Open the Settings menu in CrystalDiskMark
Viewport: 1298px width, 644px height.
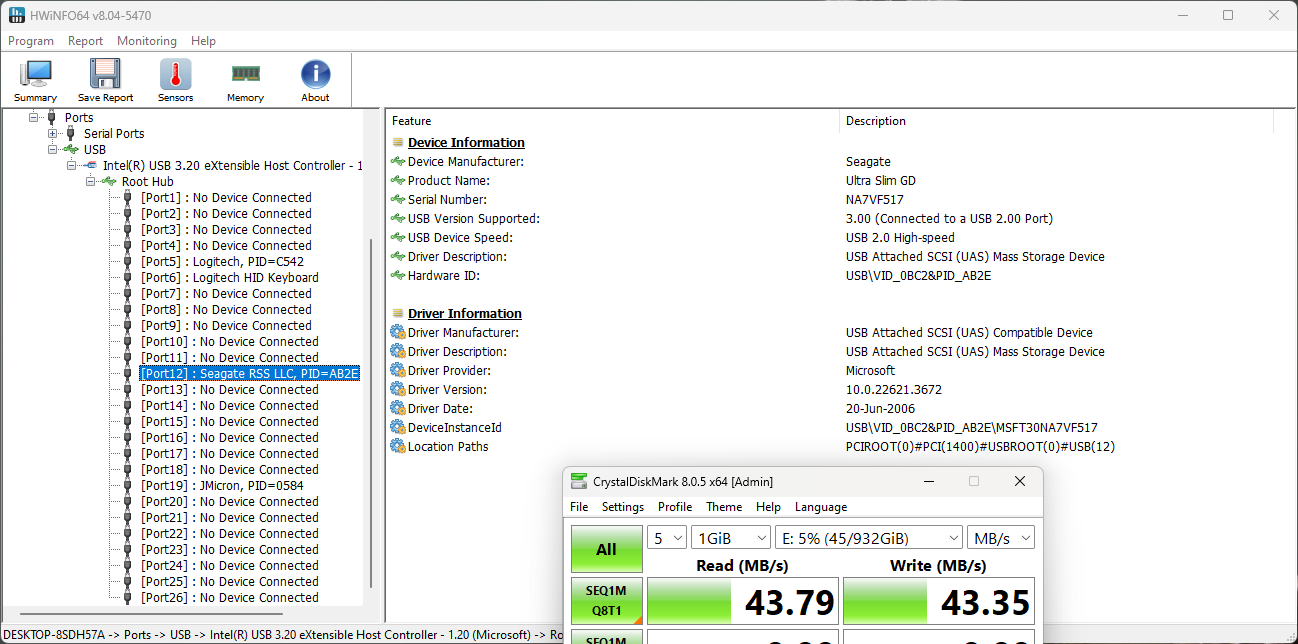[x=623, y=507]
